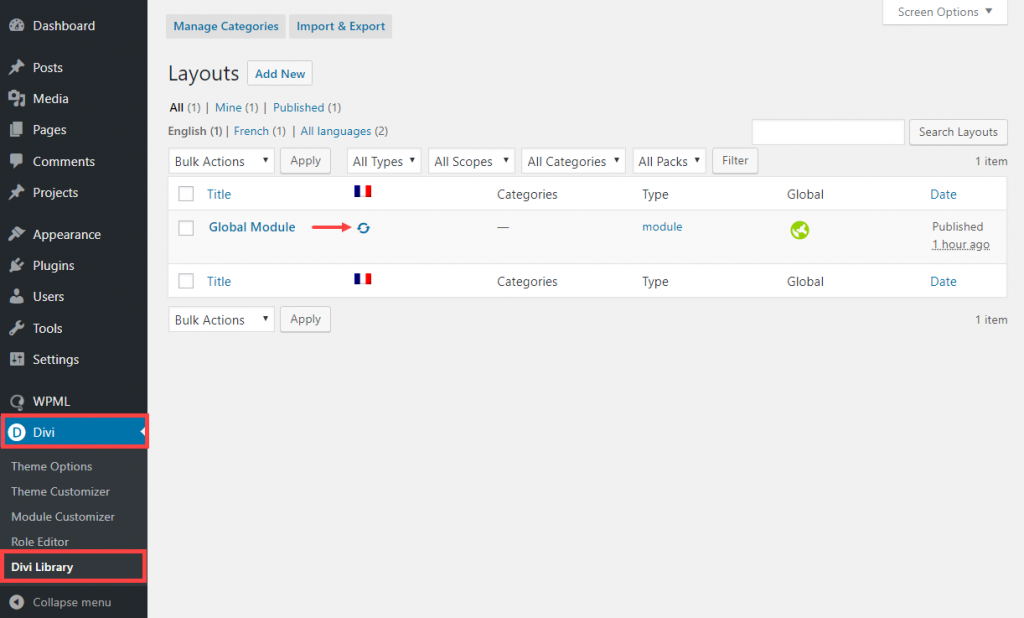Click the '1 hour ago' date text
The image size is (1024, 618).
click(961, 244)
